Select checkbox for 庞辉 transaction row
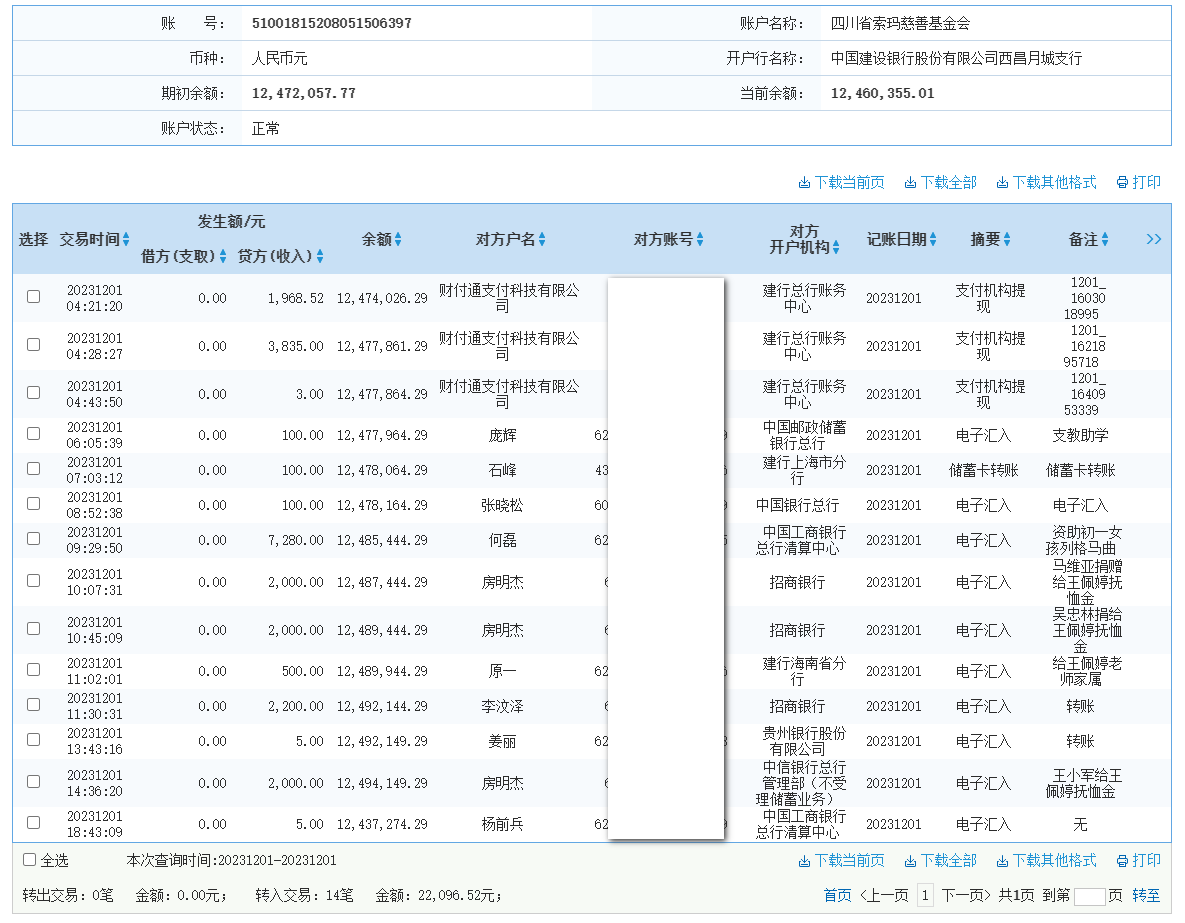Image resolution: width=1185 pixels, height=923 pixels. [x=33, y=434]
